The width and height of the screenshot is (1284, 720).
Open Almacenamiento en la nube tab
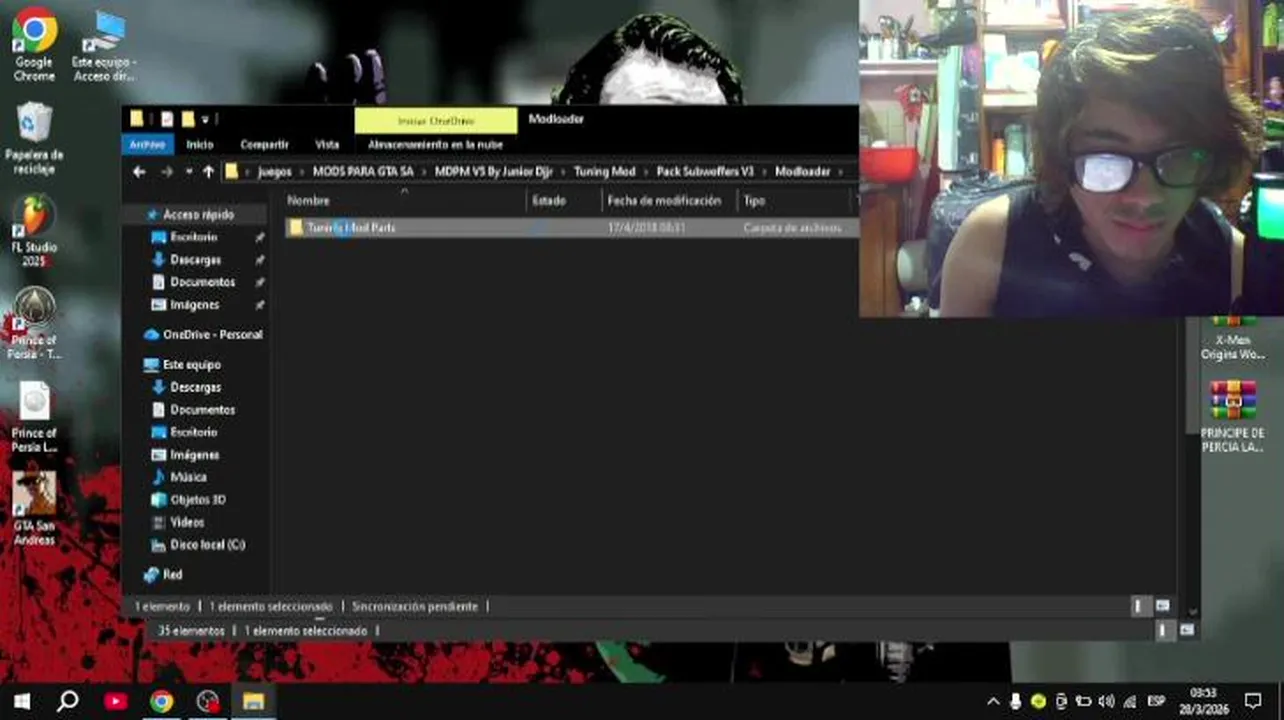click(435, 145)
